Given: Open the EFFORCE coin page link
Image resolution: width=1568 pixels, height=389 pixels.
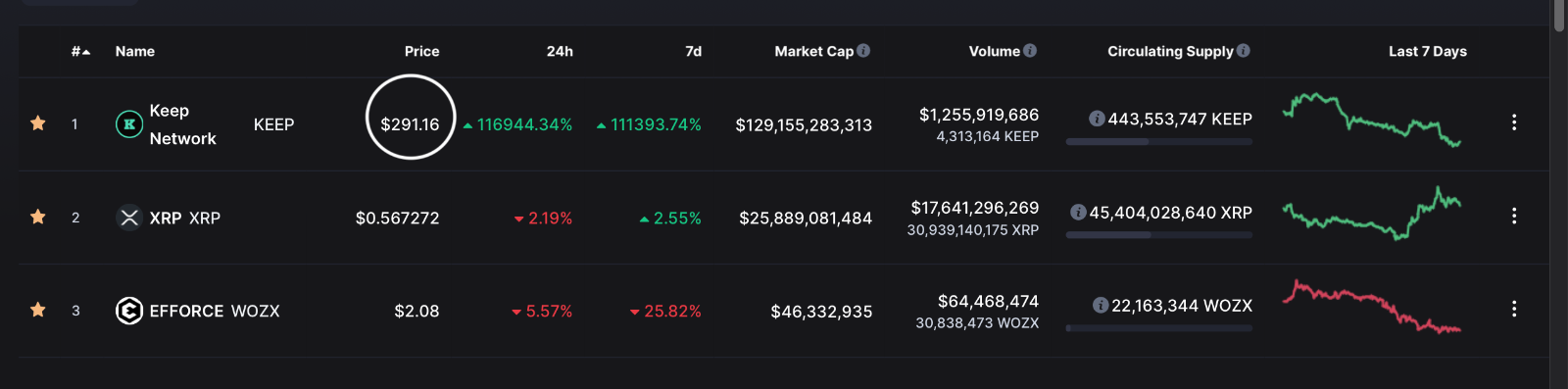Looking at the screenshot, I should pos(187,311).
